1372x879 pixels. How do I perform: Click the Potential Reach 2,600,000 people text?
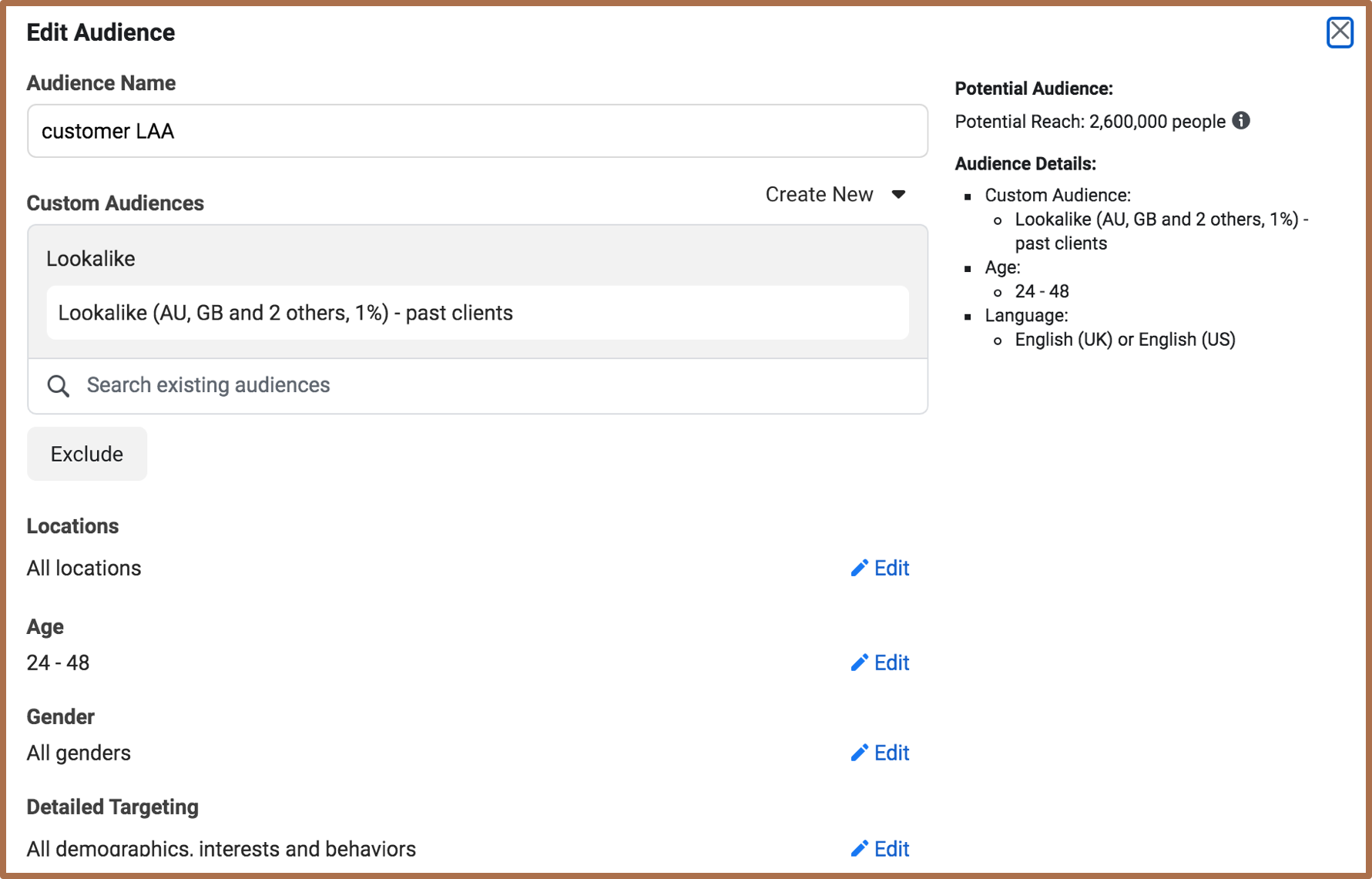[1089, 122]
